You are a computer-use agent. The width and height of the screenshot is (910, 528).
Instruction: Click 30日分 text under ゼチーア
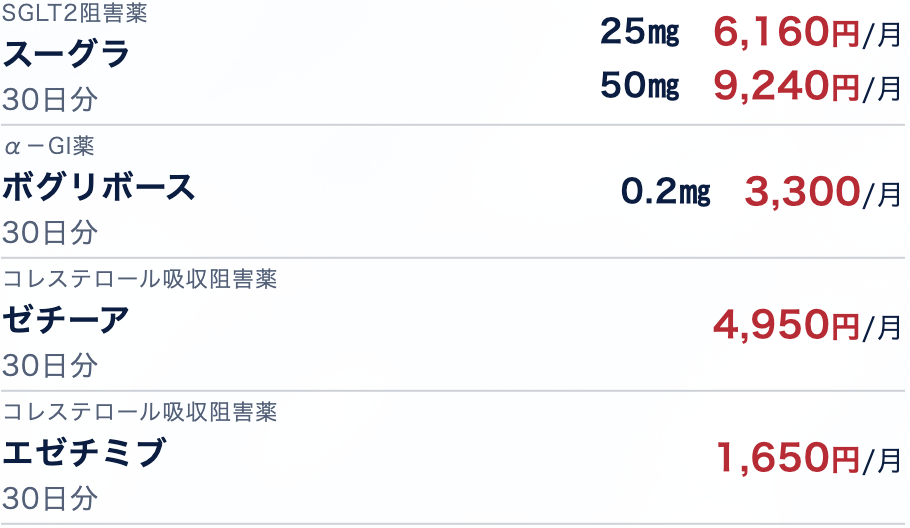[50, 365]
